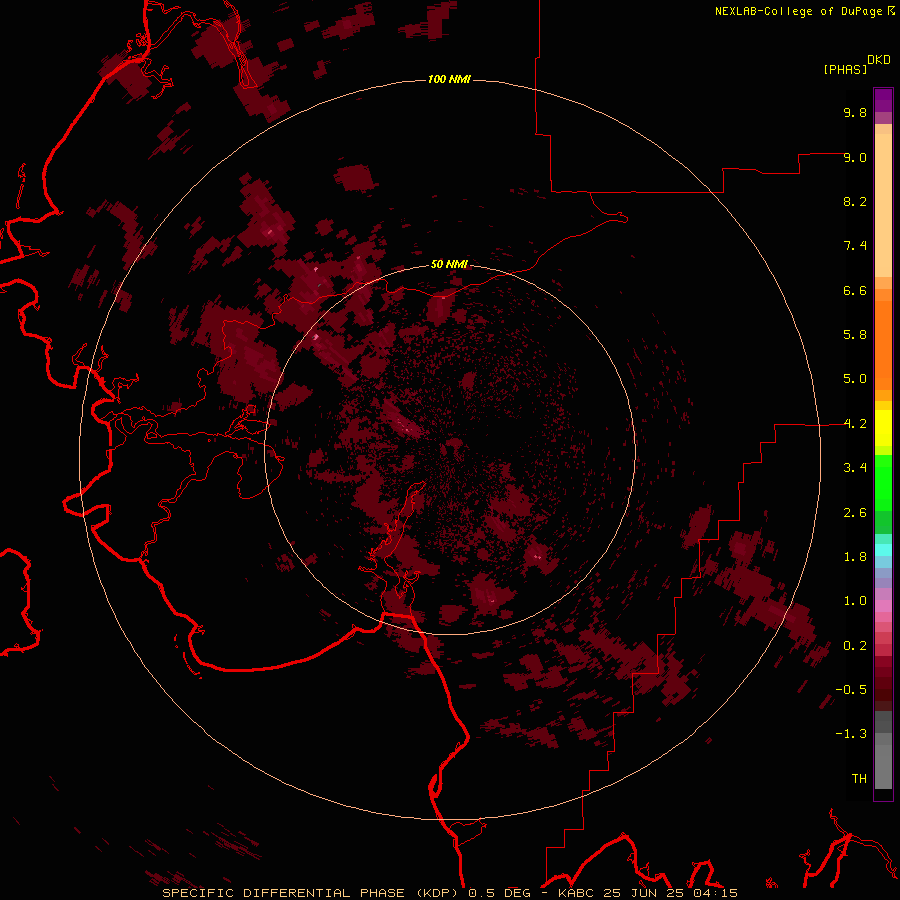Screen dimensions: 900x900
Task: Select the 9.8 color scale value
Action: (x=855, y=112)
